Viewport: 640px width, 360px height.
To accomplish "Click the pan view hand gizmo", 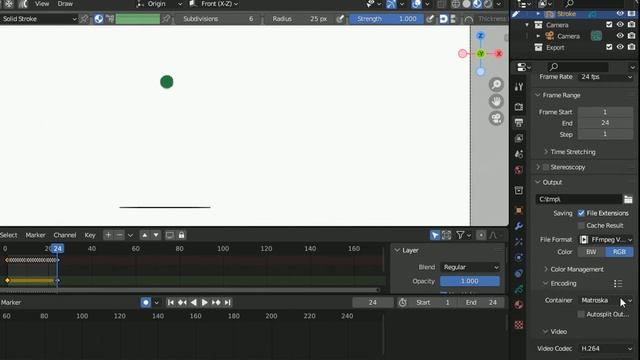I will click(496, 101).
